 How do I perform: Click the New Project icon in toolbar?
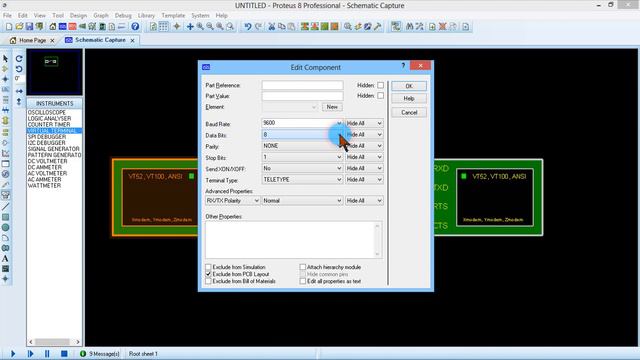click(x=9, y=27)
